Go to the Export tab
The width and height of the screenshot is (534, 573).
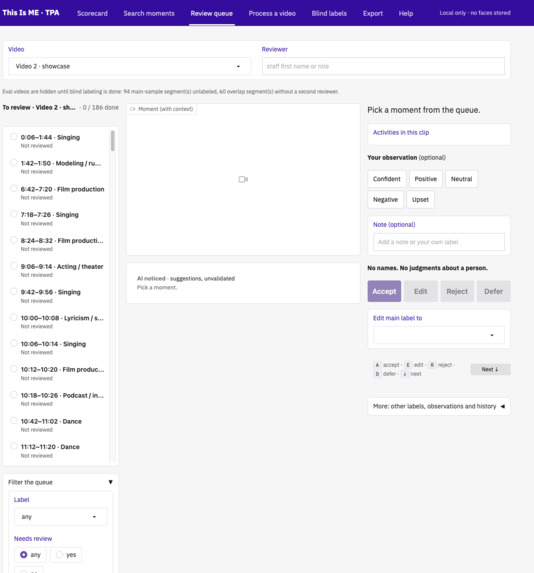(x=373, y=14)
